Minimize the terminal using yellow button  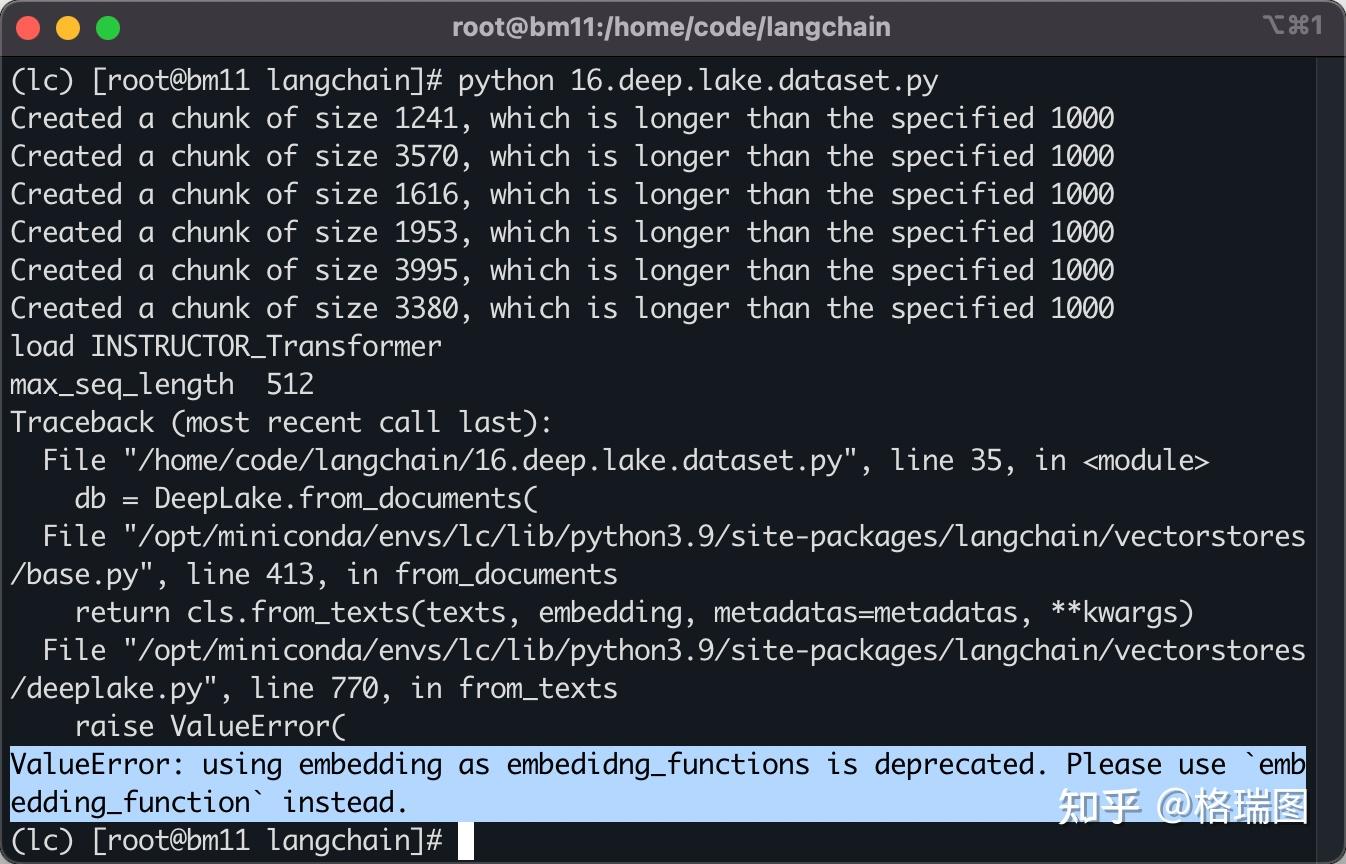point(68,28)
